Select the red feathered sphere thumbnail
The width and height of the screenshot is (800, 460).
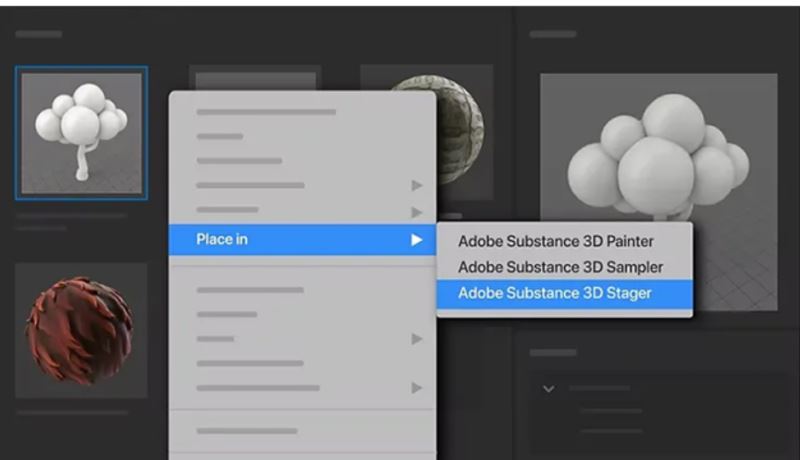[81, 330]
